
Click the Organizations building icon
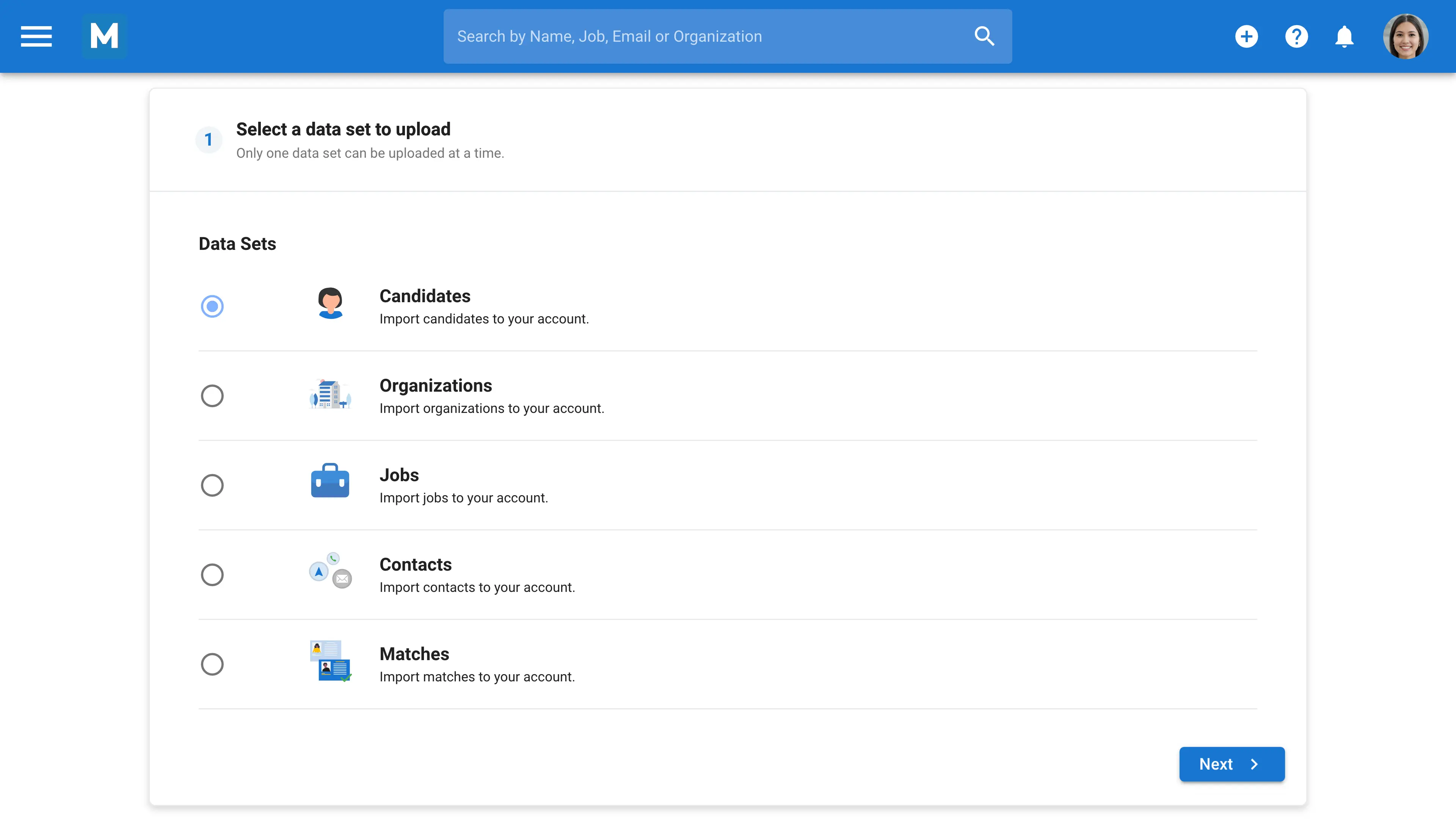coord(330,394)
